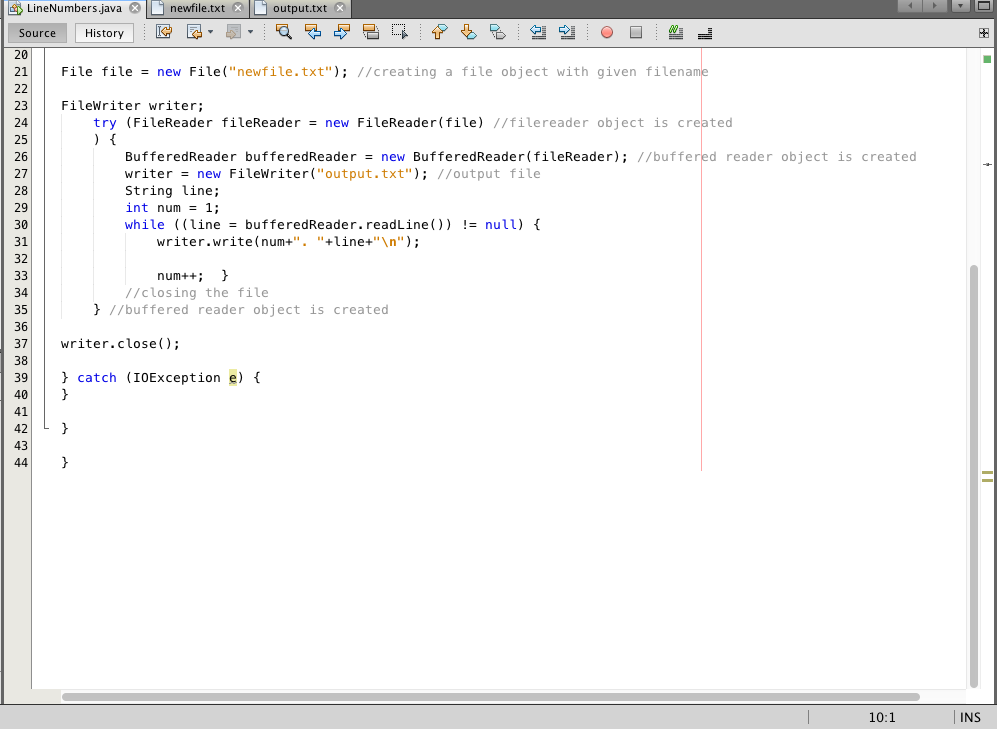Go to previous bookmark icon

[x=439, y=32]
